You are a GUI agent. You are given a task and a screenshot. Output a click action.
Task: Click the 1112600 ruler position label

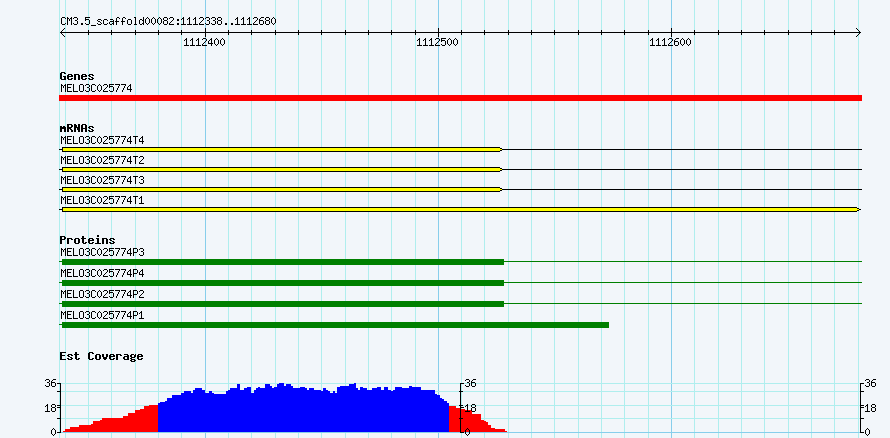tap(671, 42)
